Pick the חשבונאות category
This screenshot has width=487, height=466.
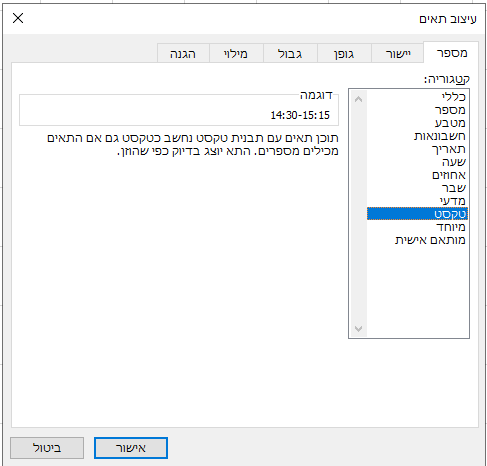pyautogui.click(x=417, y=136)
